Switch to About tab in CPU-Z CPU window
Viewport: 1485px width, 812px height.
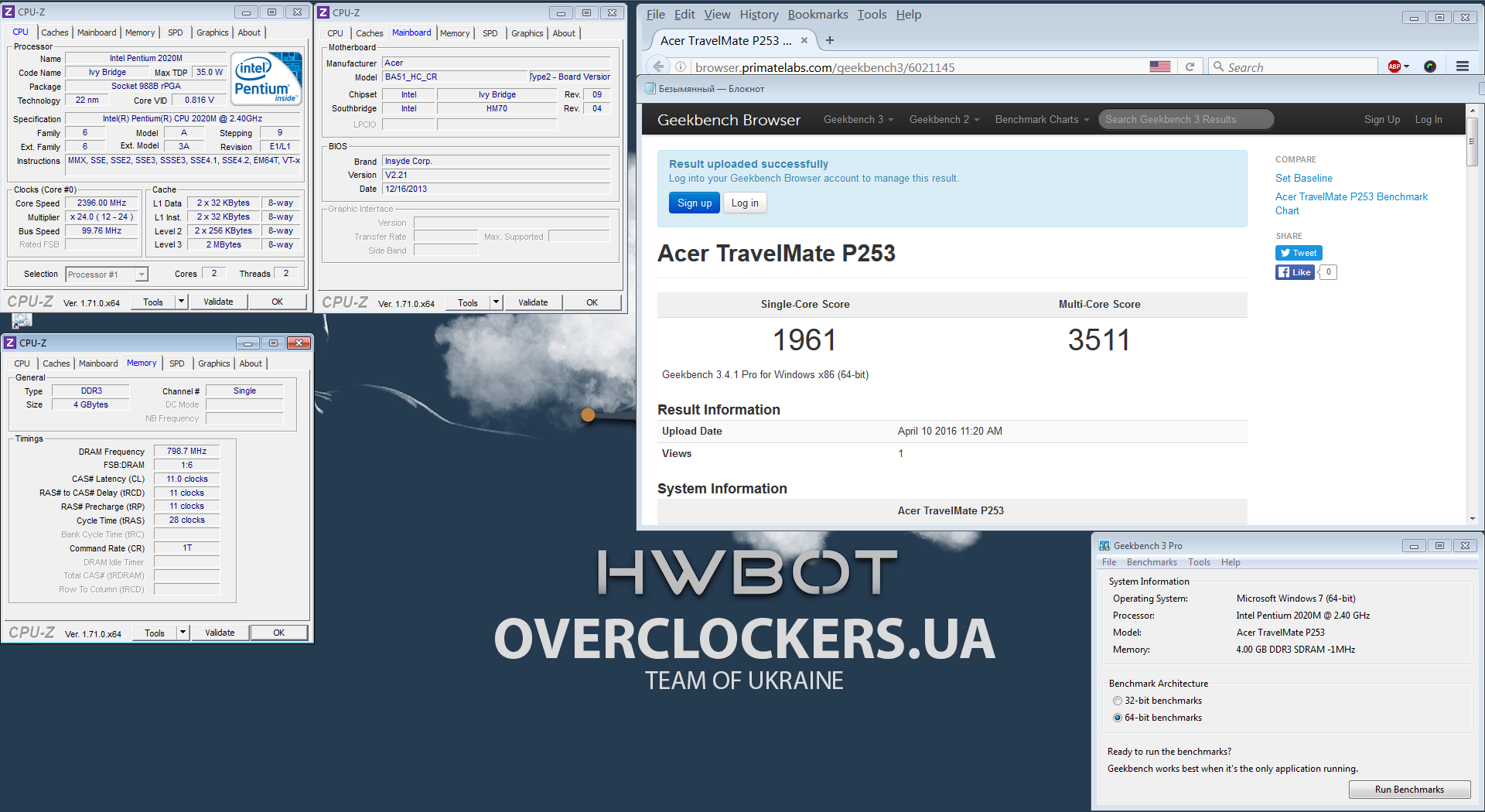249,32
